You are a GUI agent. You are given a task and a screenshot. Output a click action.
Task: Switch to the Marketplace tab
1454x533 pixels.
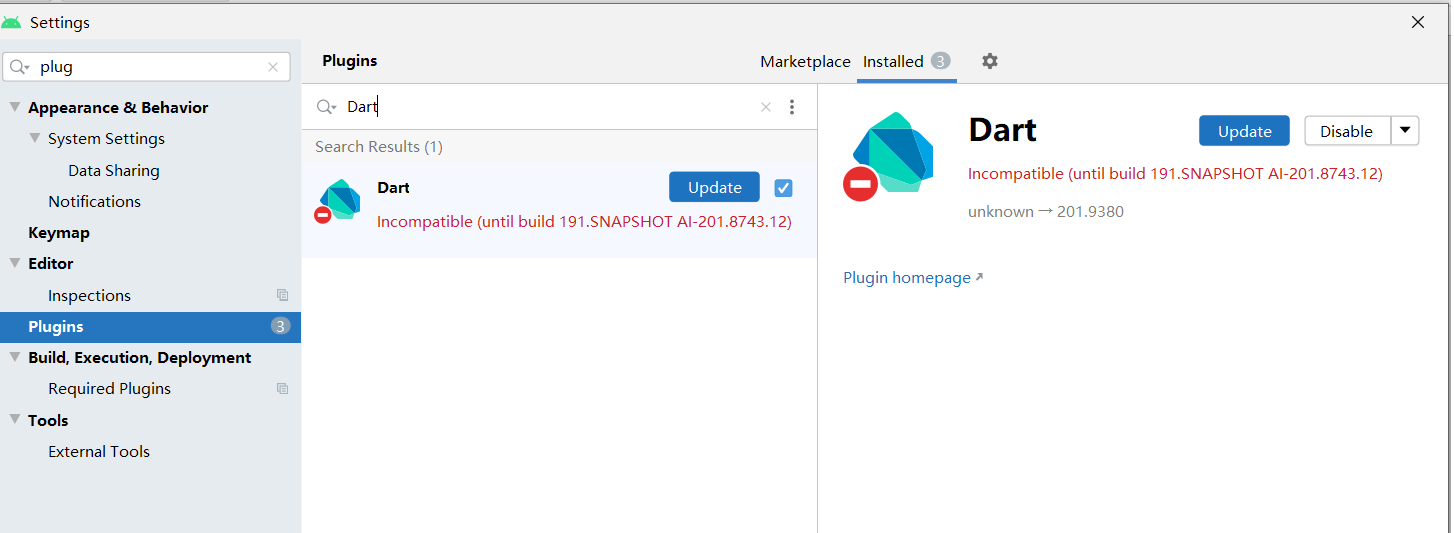click(805, 61)
